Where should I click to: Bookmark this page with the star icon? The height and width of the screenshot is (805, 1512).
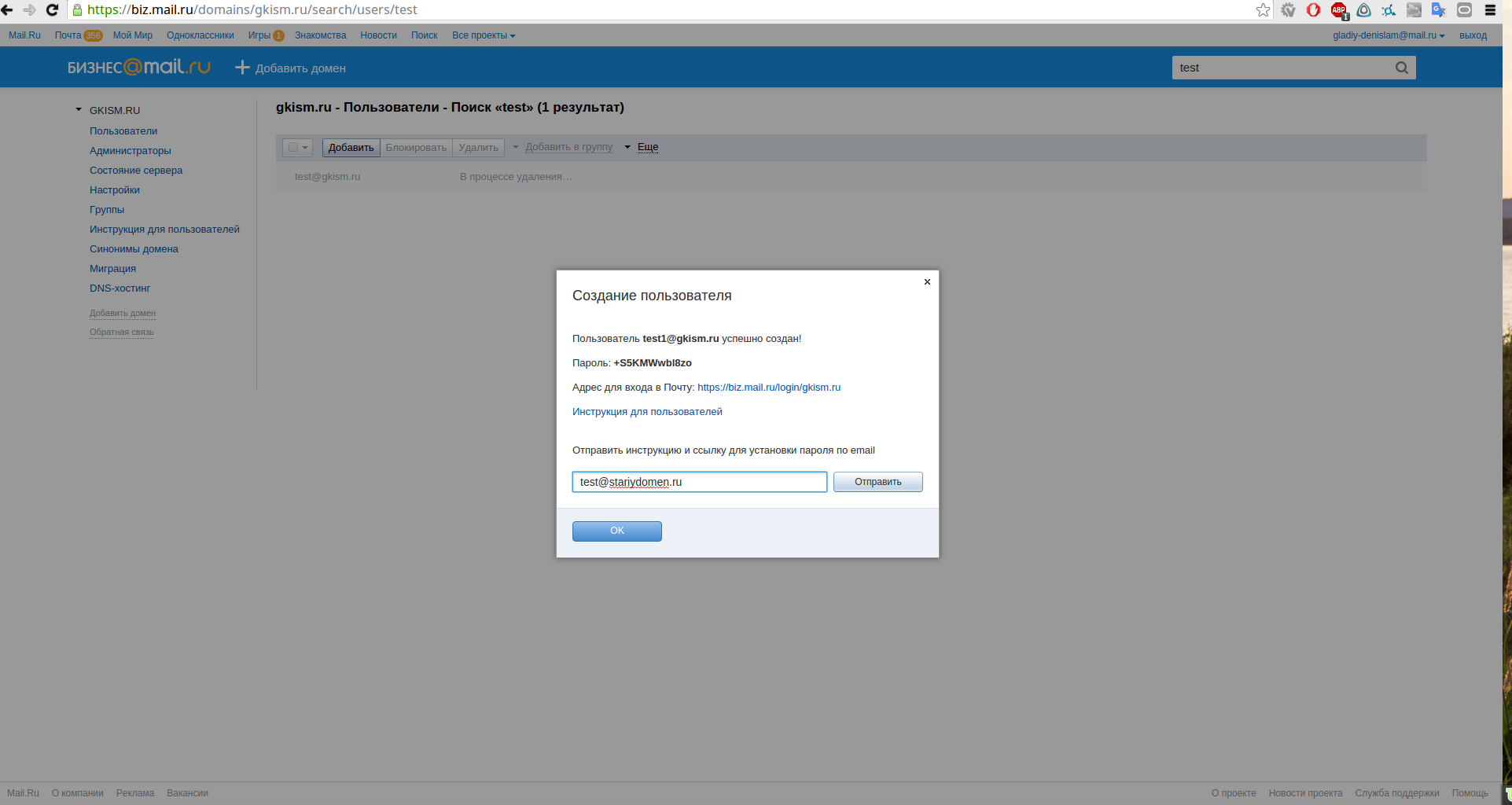(x=1263, y=10)
